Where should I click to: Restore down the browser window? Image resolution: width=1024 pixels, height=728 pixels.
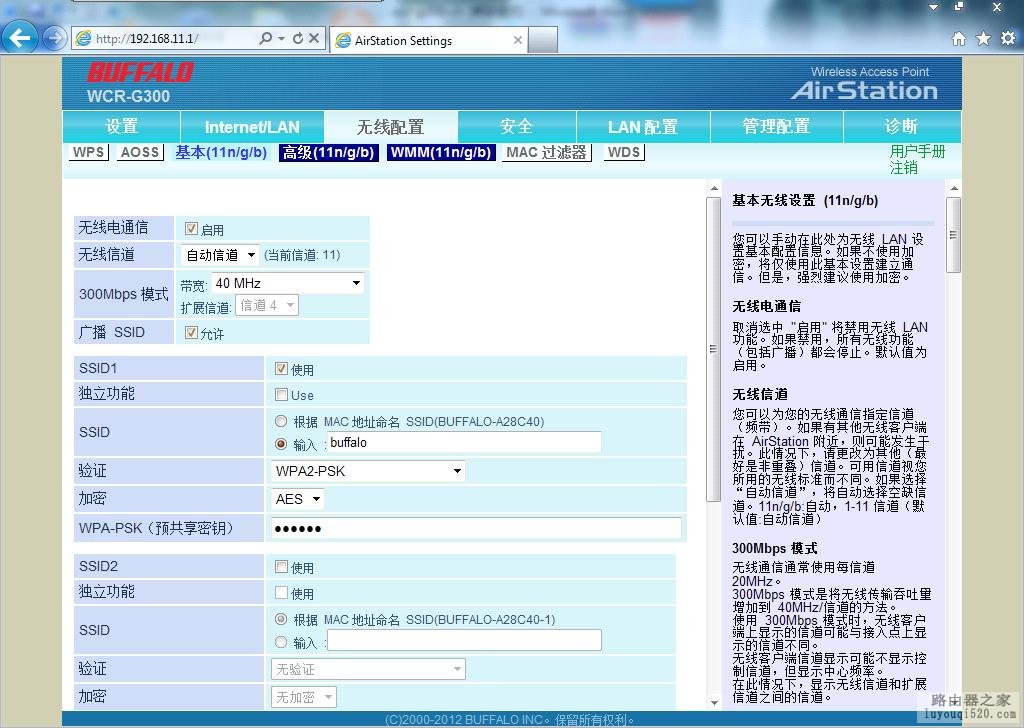tap(959, 7)
